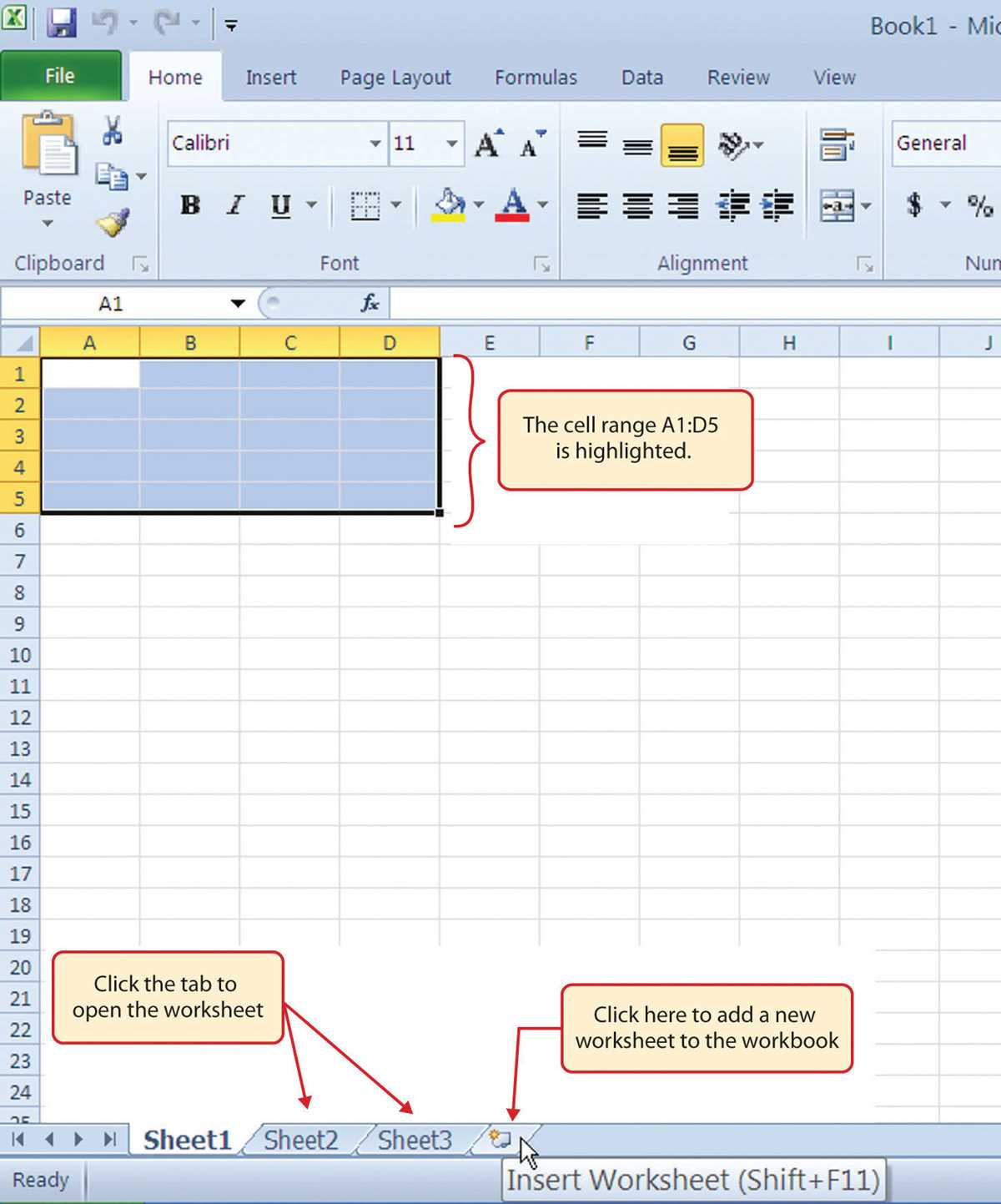Click inside the formula bar
This screenshot has height=1204, width=1001.
(695, 303)
